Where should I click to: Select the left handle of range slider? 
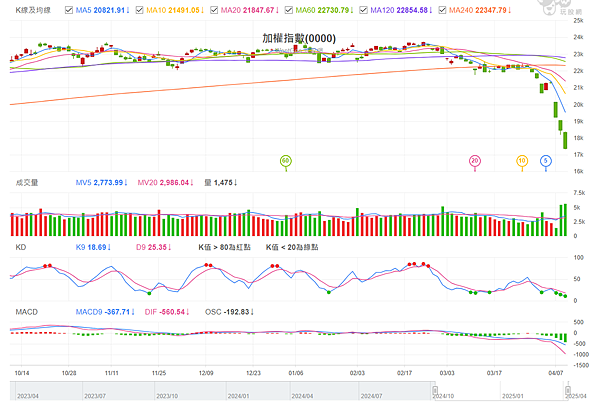coord(435,390)
